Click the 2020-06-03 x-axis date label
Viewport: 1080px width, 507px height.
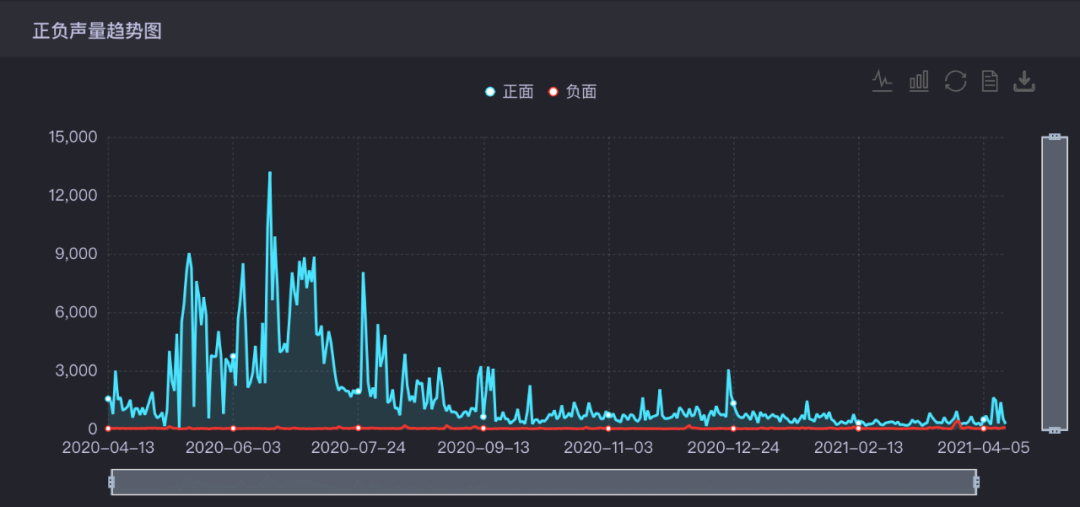pos(233,447)
